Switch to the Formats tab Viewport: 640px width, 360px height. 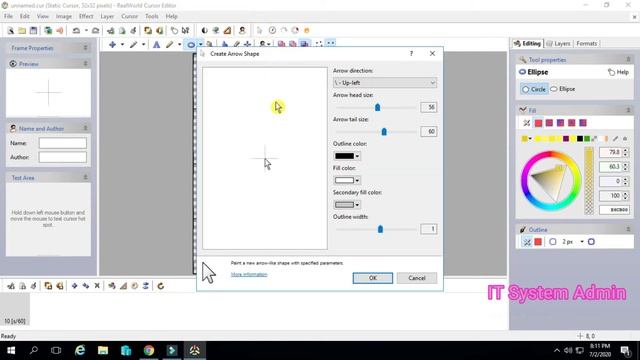[x=587, y=43]
